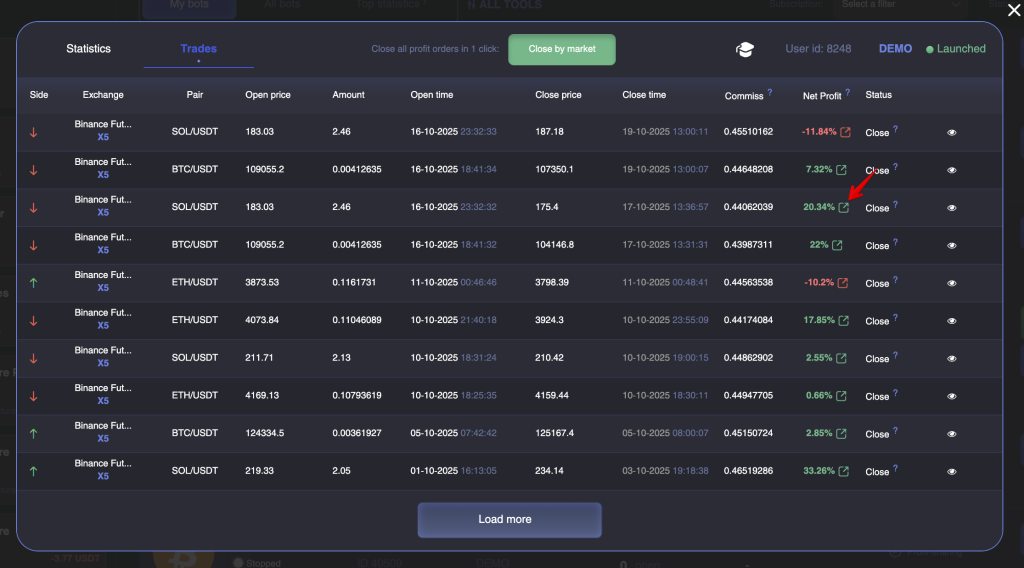Click the Side column header

[x=39, y=95]
